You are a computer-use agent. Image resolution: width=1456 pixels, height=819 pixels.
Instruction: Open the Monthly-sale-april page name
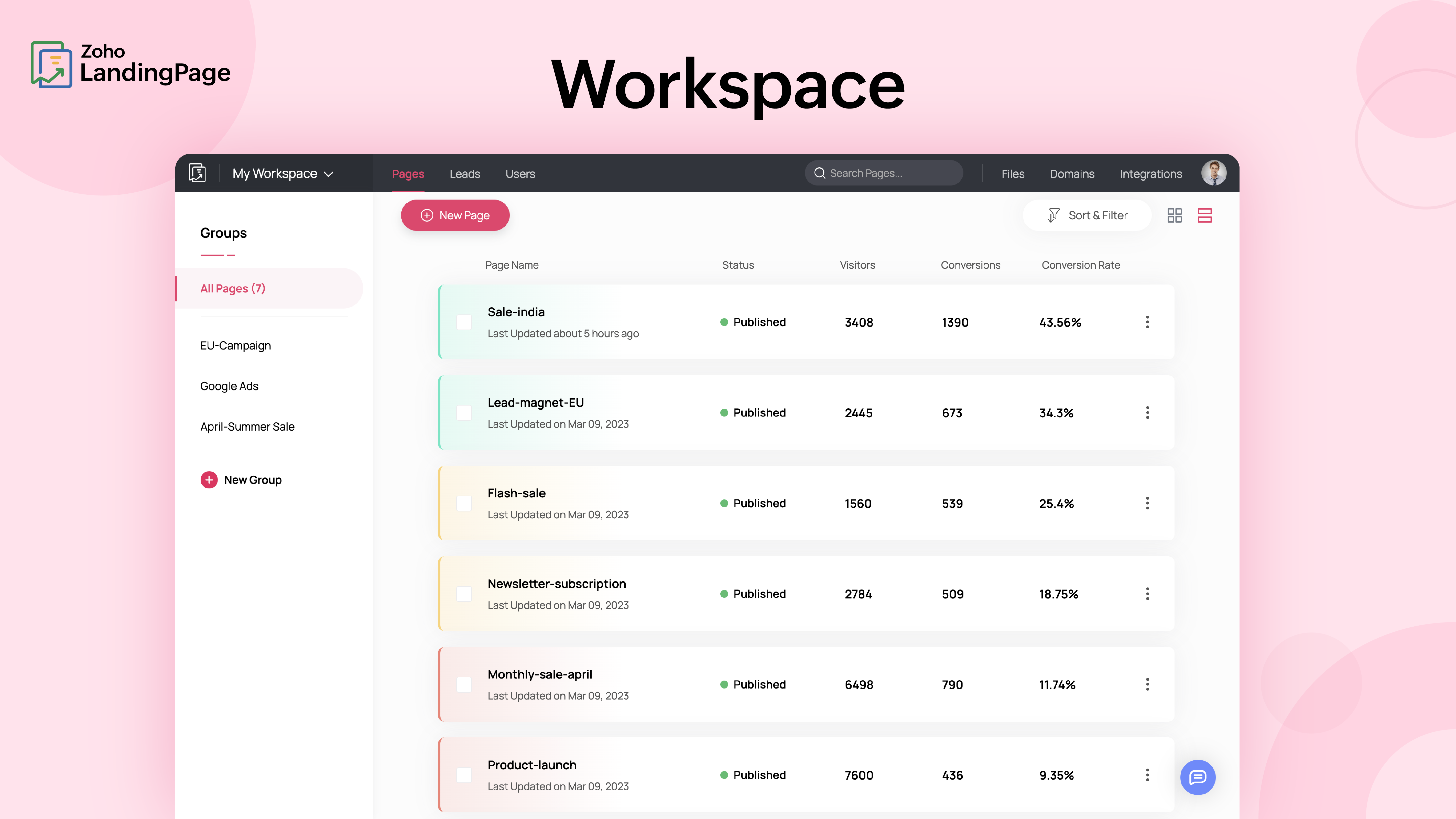[x=540, y=674]
